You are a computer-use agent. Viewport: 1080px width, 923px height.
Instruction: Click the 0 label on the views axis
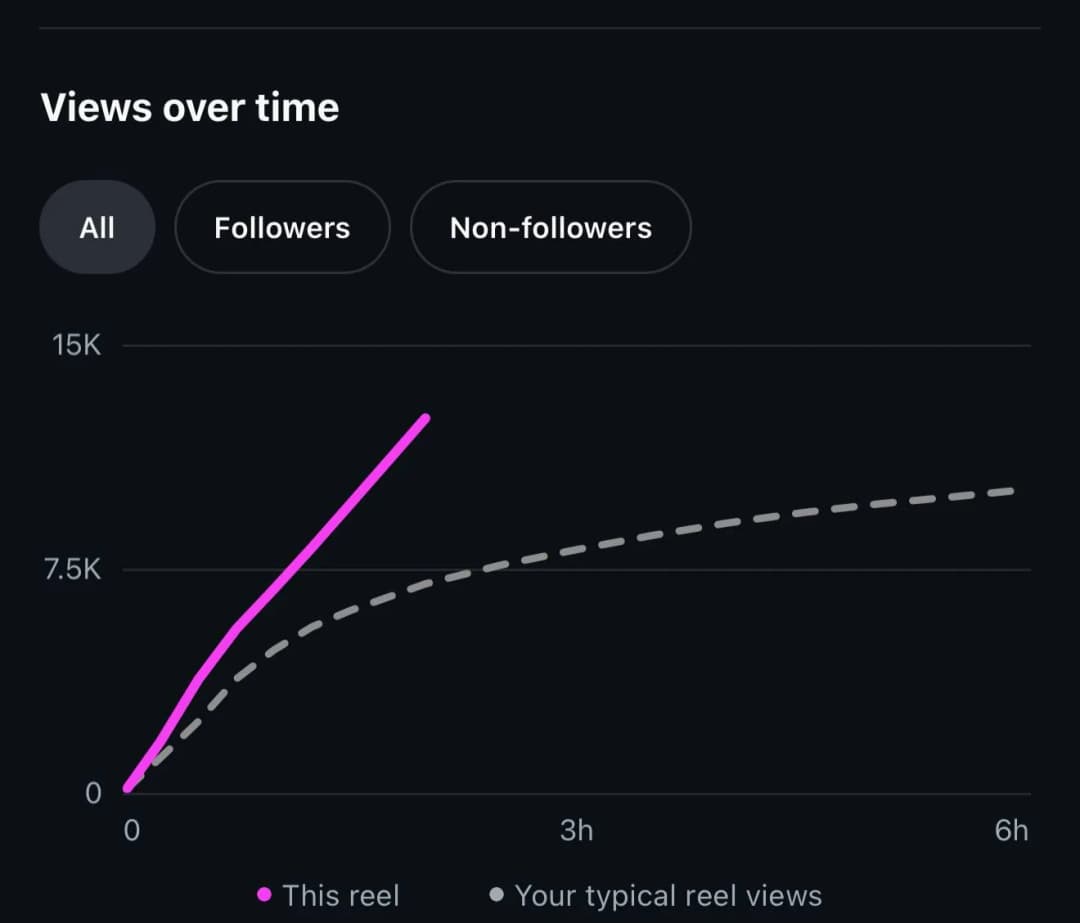click(93, 793)
